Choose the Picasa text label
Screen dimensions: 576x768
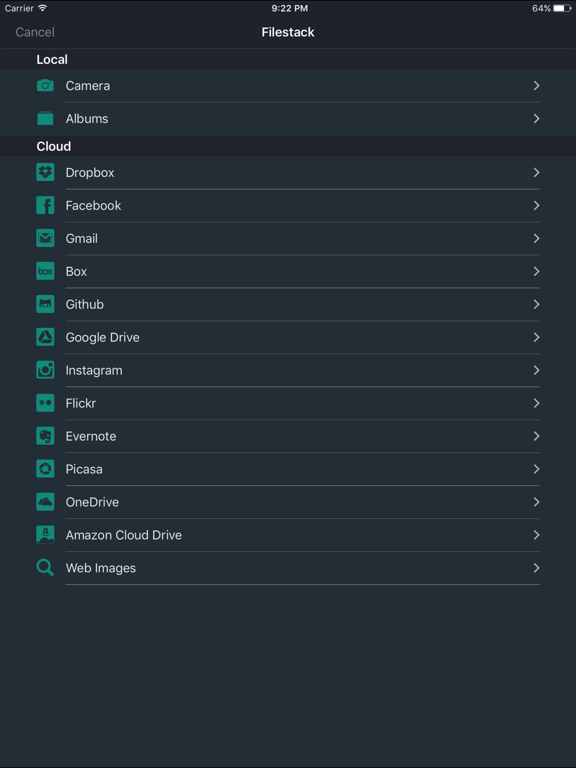[x=84, y=469]
